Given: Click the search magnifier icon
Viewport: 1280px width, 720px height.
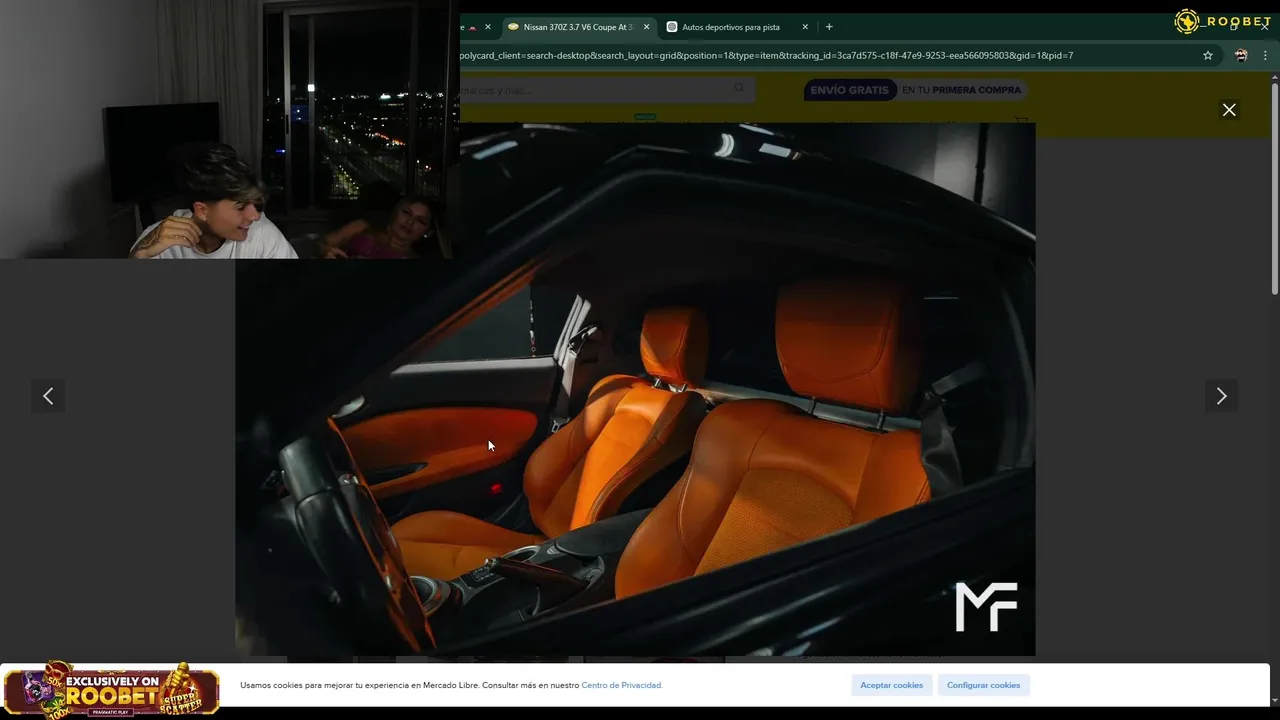Looking at the screenshot, I should point(740,89).
